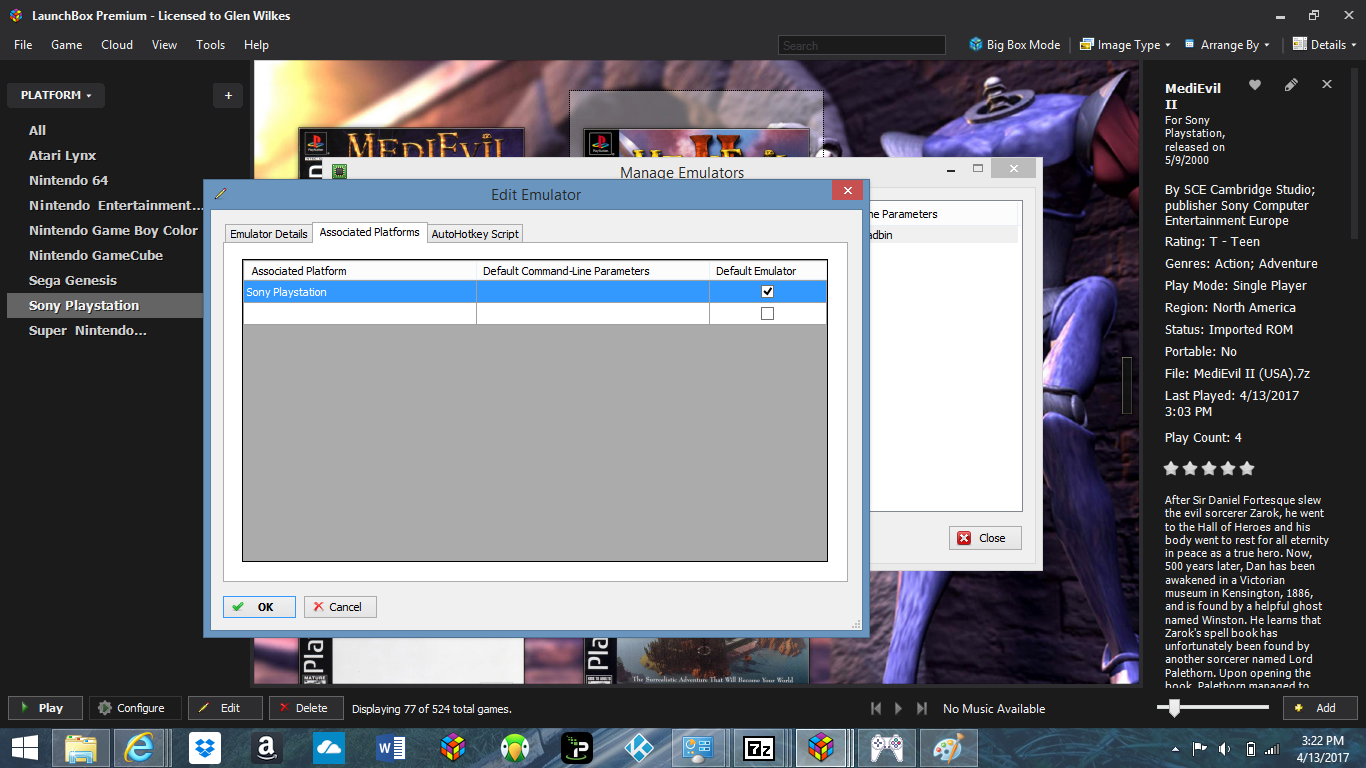Open the Tools menu
Image resolution: width=1366 pixels, height=768 pixels.
[x=210, y=45]
